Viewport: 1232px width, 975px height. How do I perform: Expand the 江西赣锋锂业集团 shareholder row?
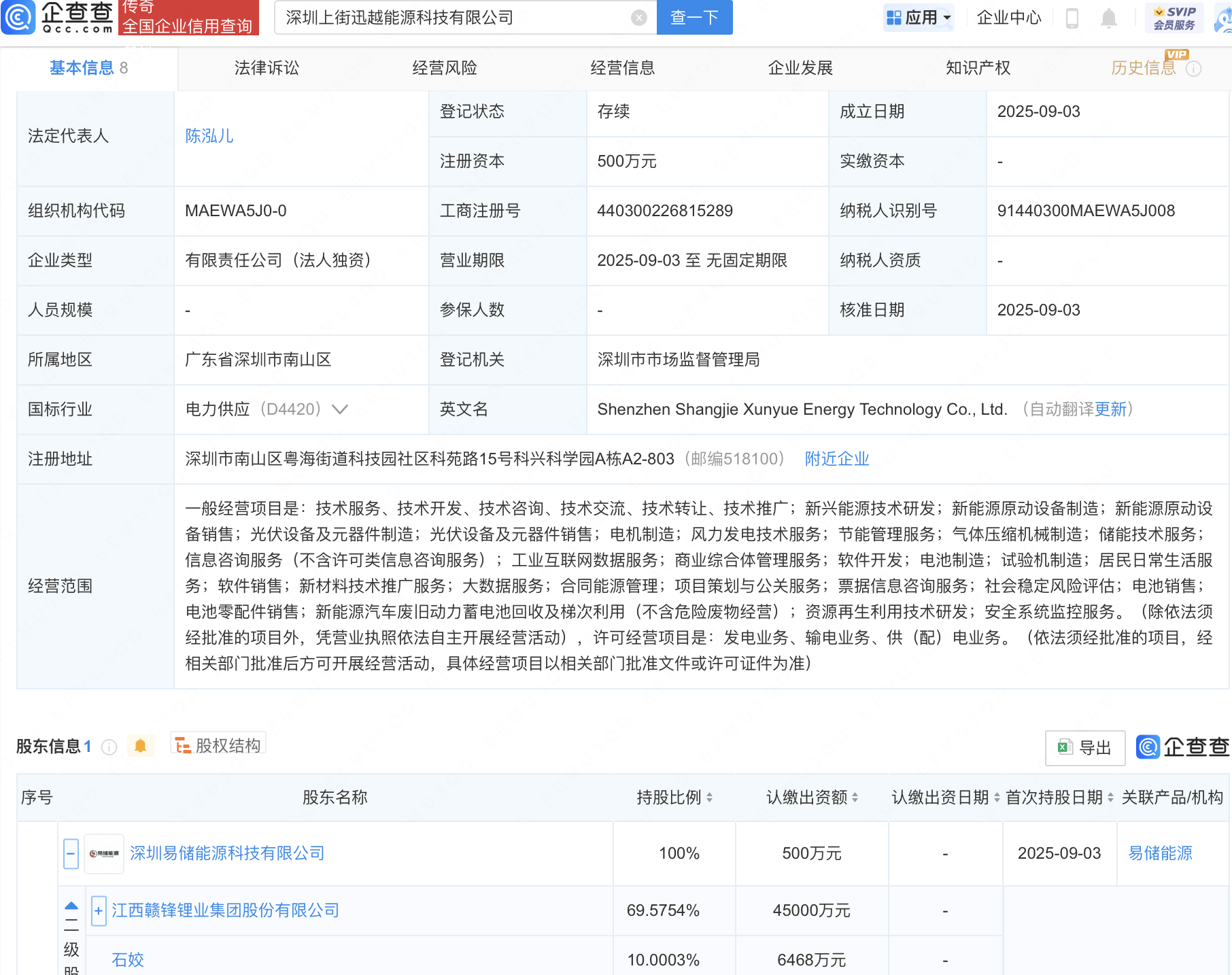tap(99, 910)
